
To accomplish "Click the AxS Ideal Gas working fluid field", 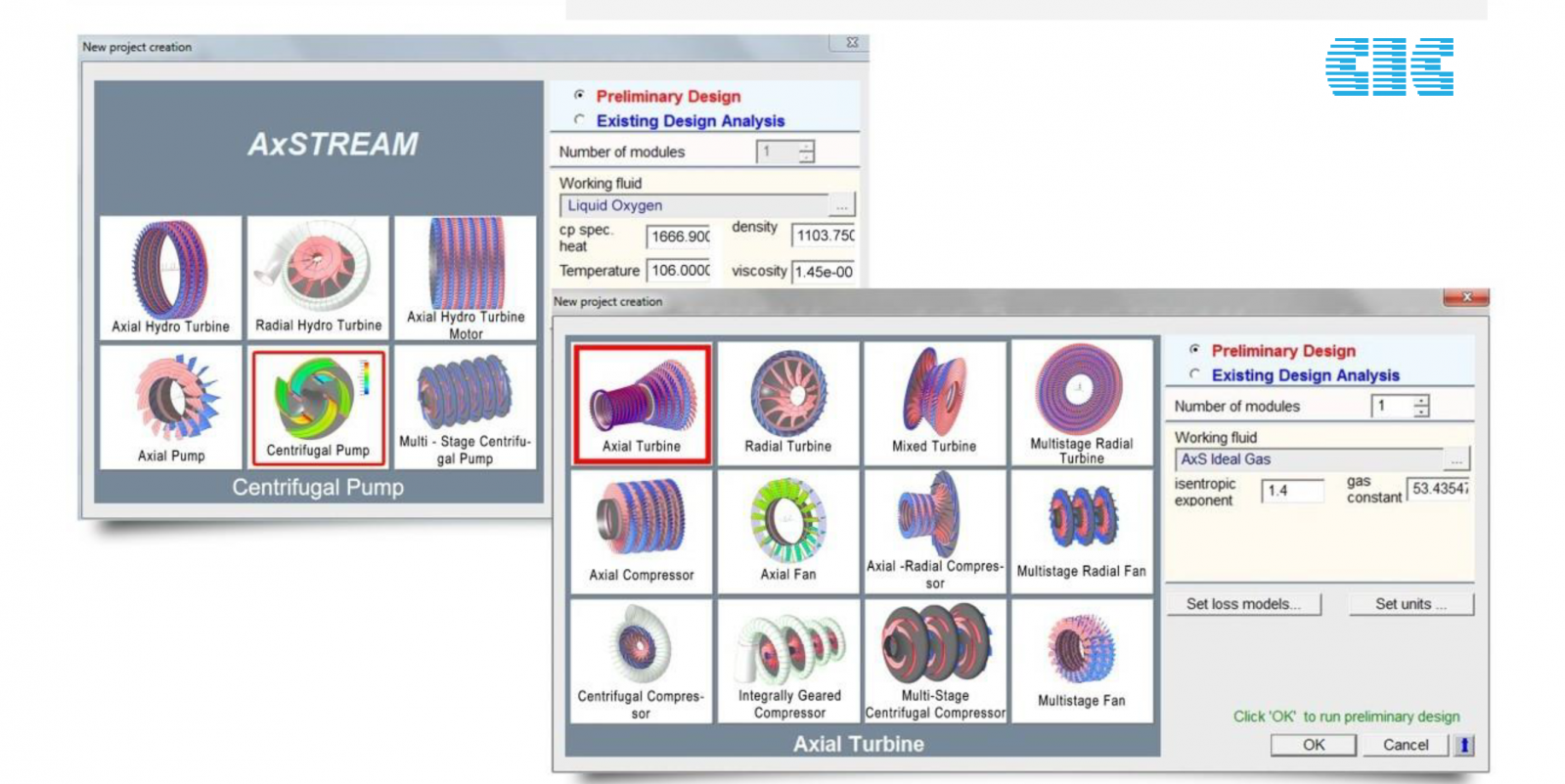I will [1309, 459].
